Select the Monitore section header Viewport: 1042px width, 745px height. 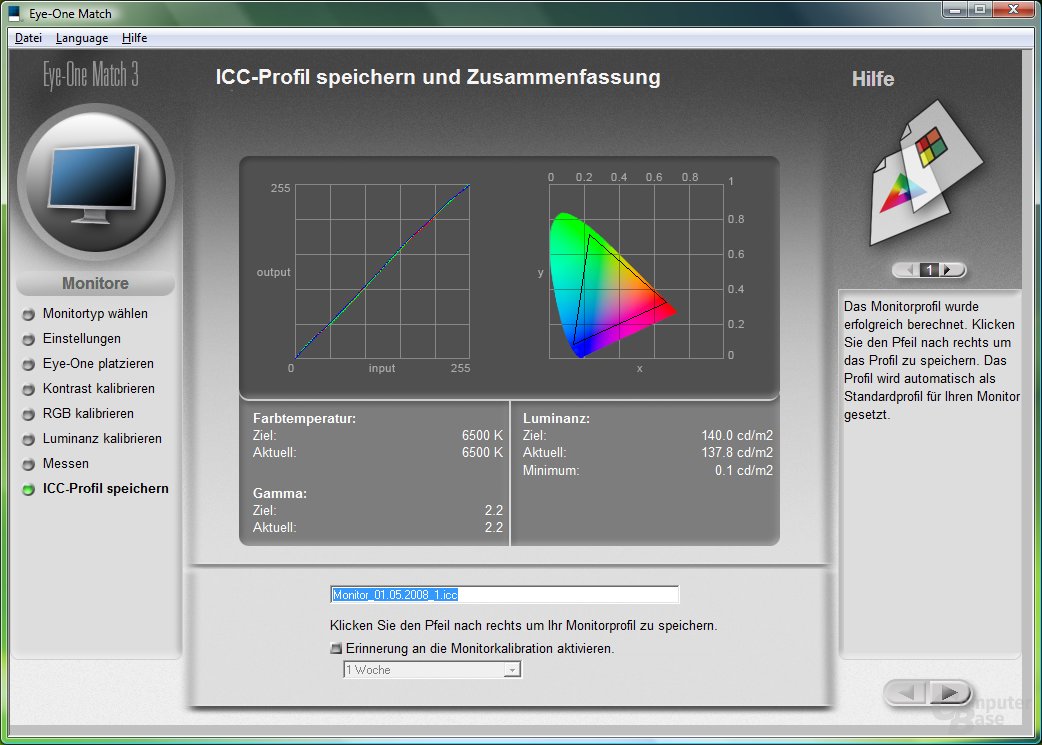tap(95, 283)
